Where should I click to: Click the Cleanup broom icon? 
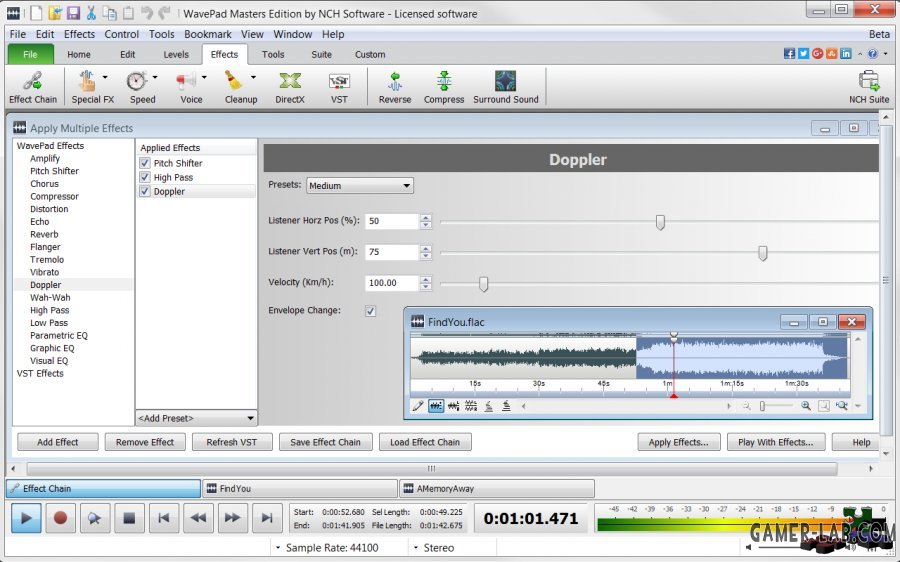click(x=234, y=81)
